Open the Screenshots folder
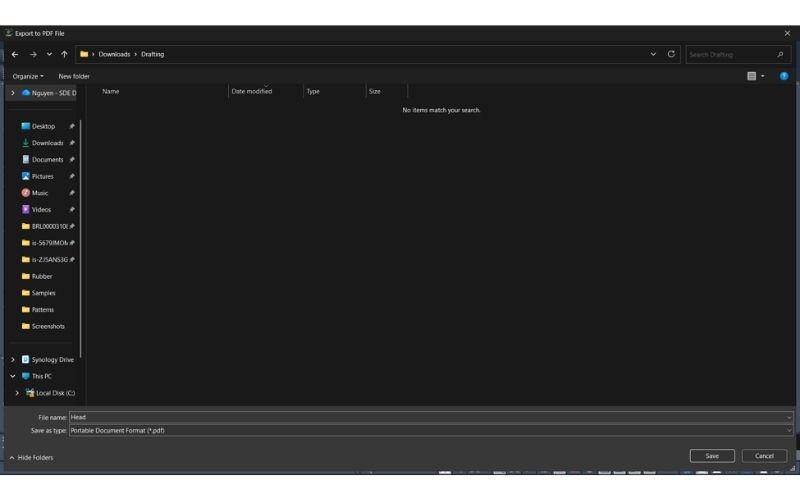 click(48, 327)
